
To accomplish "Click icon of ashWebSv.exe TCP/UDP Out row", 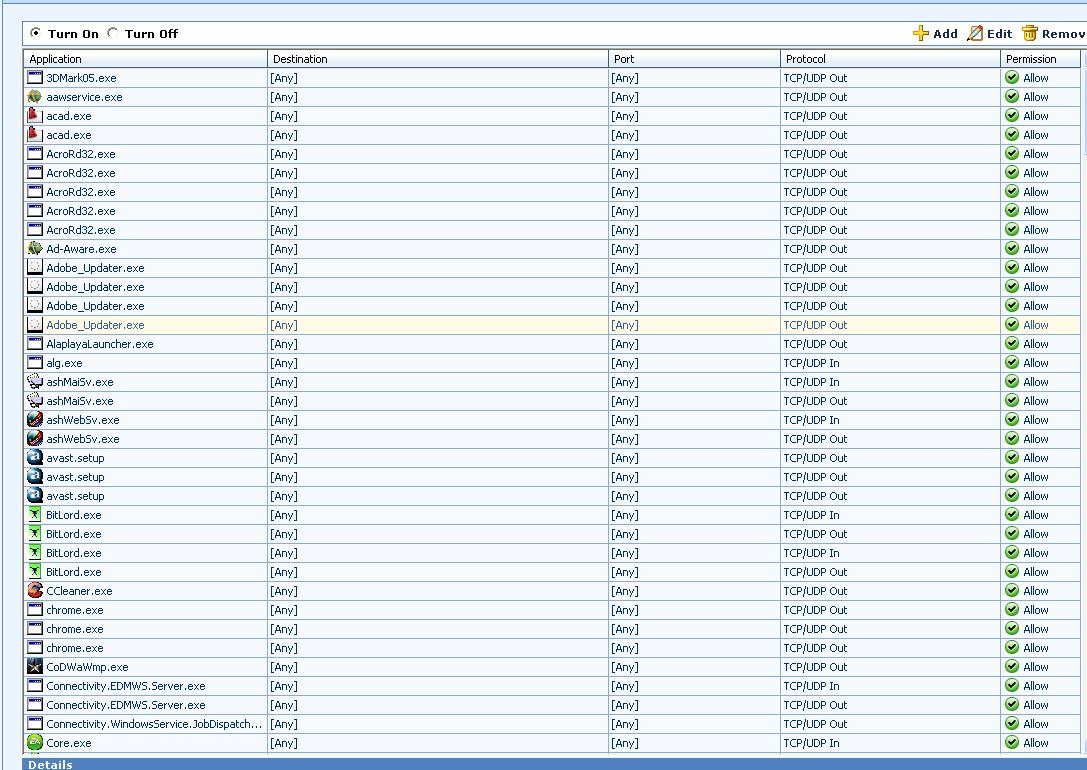I will point(35,438).
